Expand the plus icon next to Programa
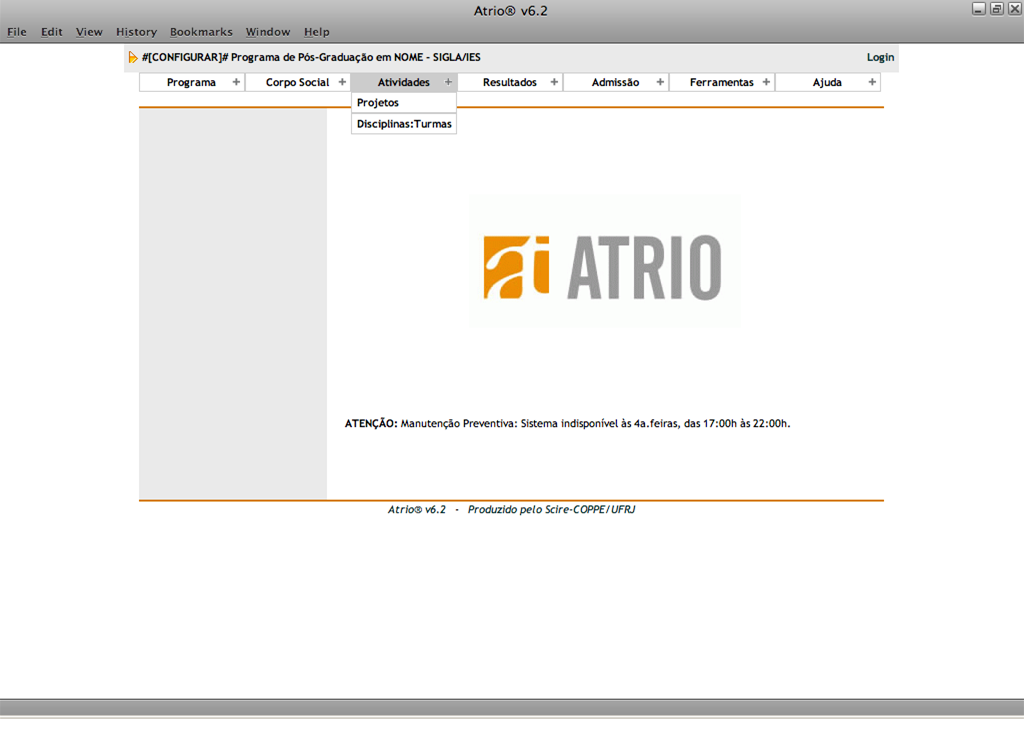The image size is (1024, 744). click(236, 82)
